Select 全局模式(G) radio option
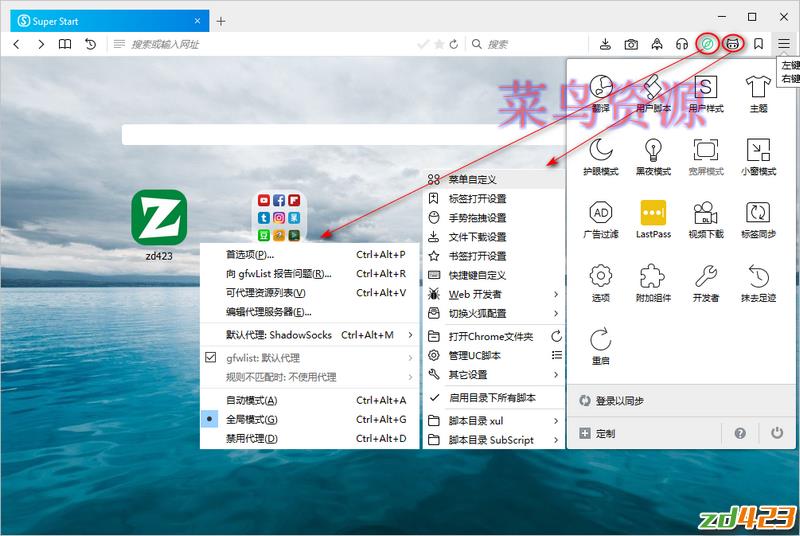This screenshot has width=800, height=536. coord(309,420)
